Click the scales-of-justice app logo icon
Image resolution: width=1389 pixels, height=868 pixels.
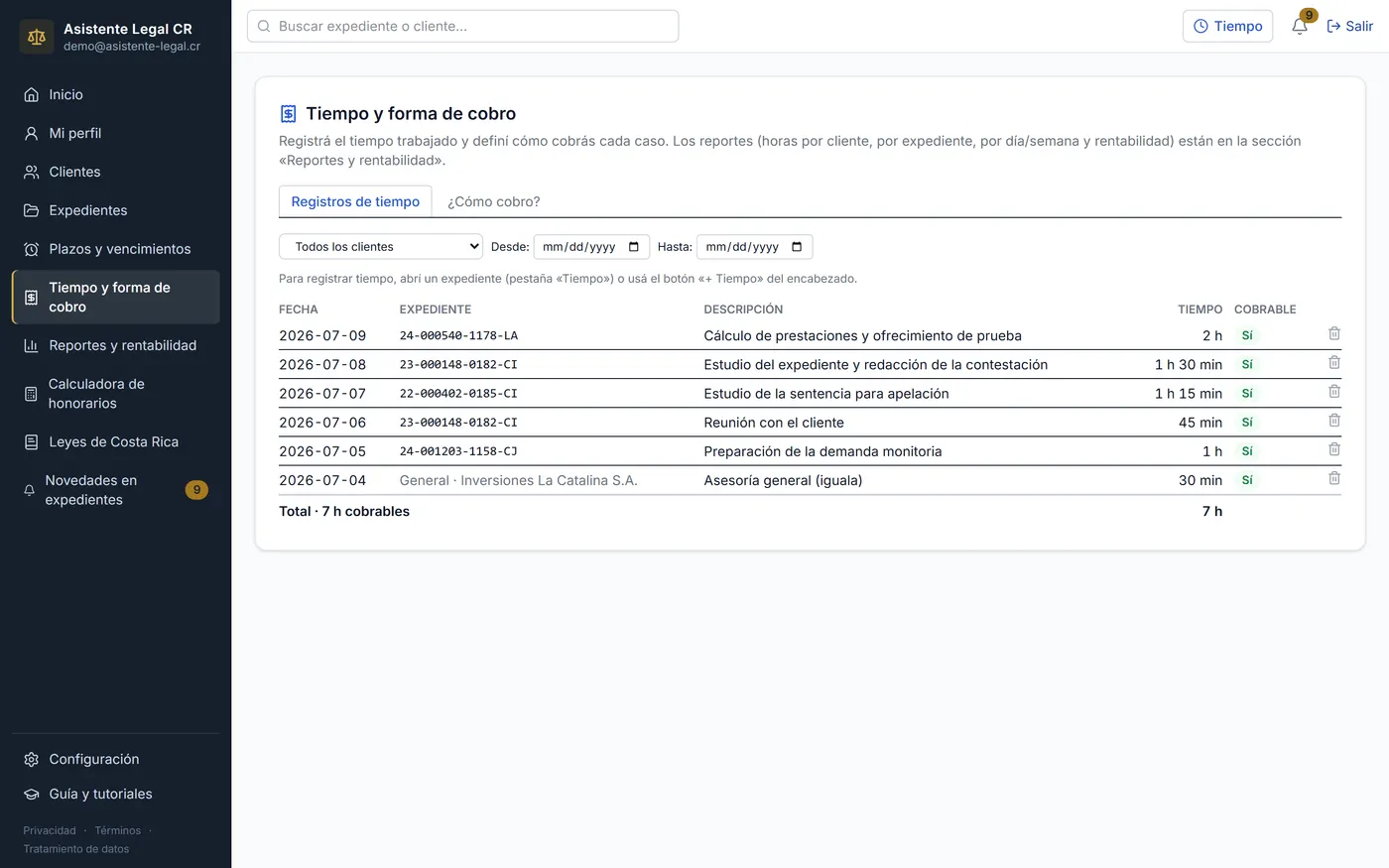(x=37, y=37)
